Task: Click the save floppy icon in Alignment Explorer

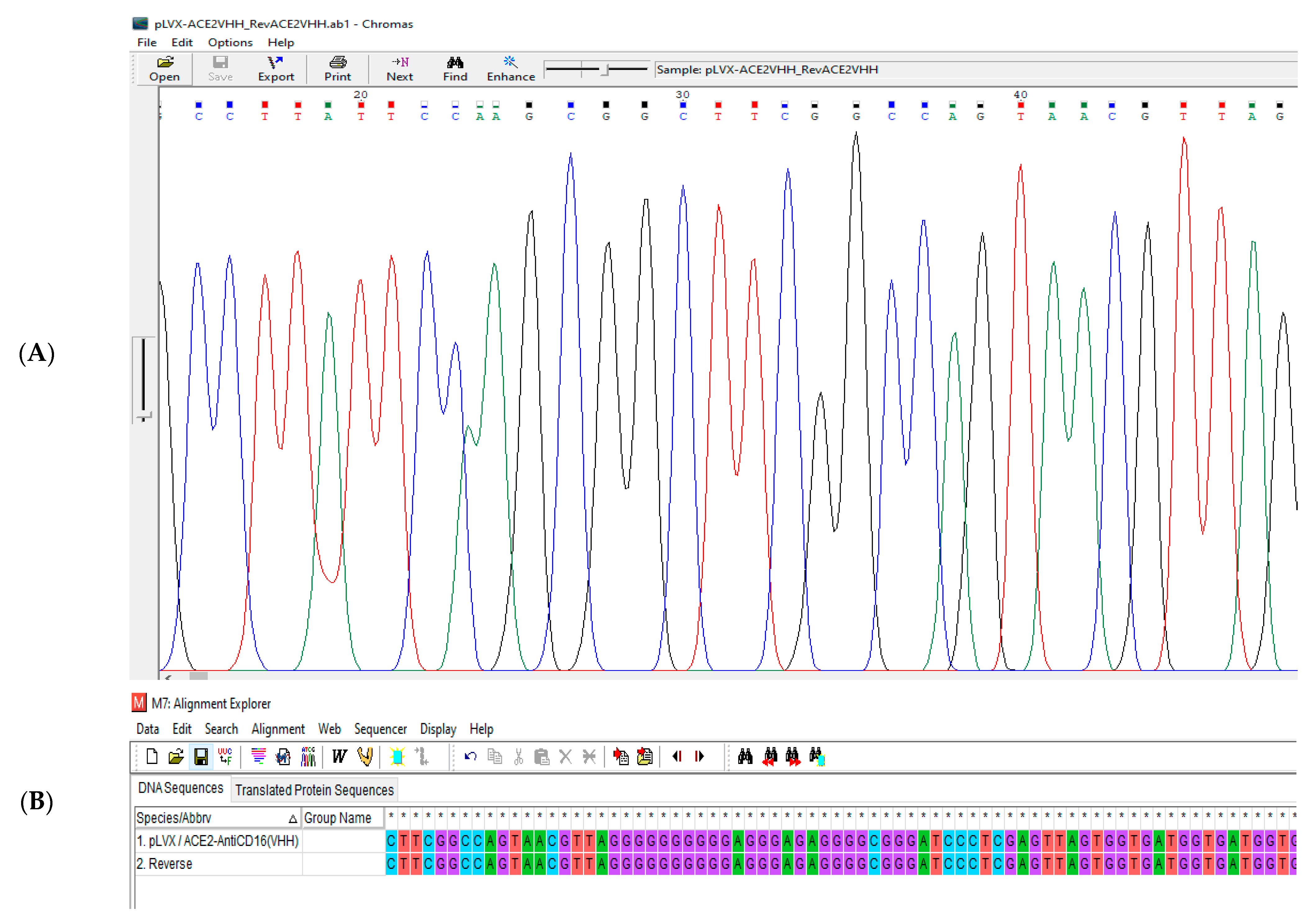Action: click(x=201, y=757)
